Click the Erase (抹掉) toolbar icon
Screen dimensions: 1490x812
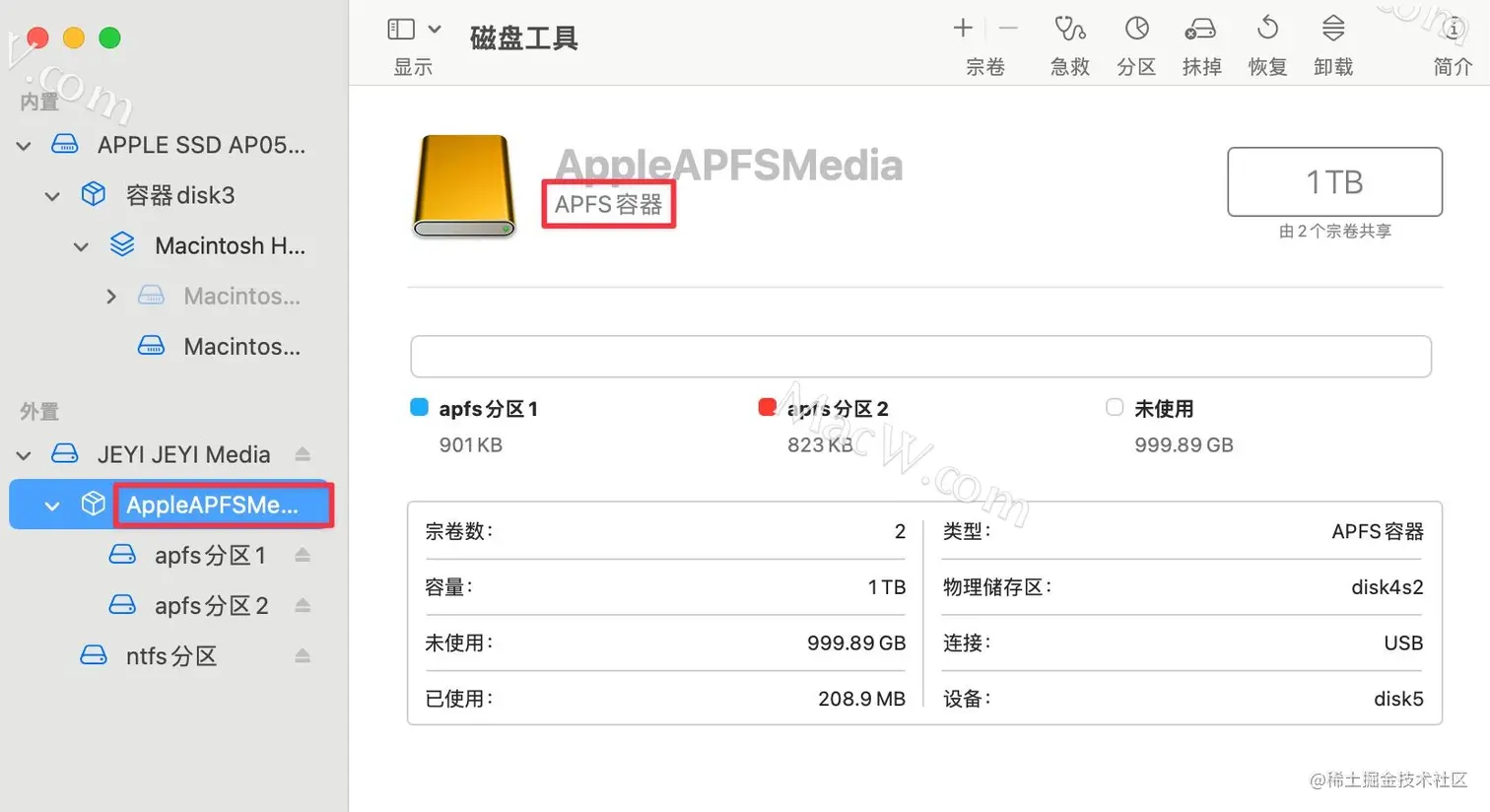tap(1200, 29)
